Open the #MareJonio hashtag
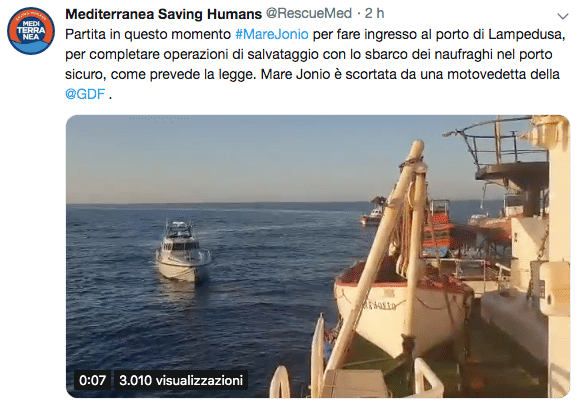The image size is (583, 412). tap(272, 34)
